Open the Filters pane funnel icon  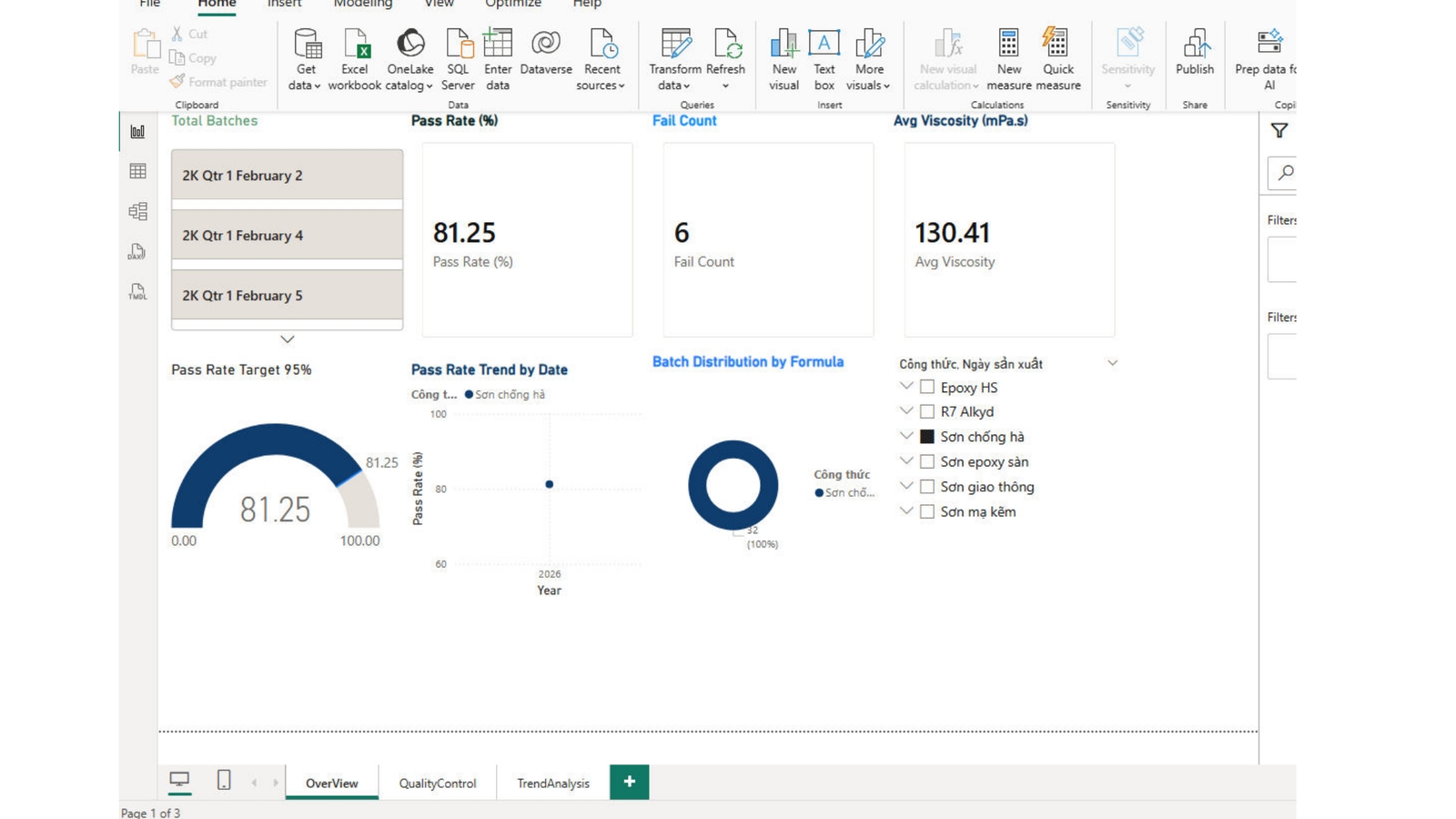click(x=1279, y=131)
